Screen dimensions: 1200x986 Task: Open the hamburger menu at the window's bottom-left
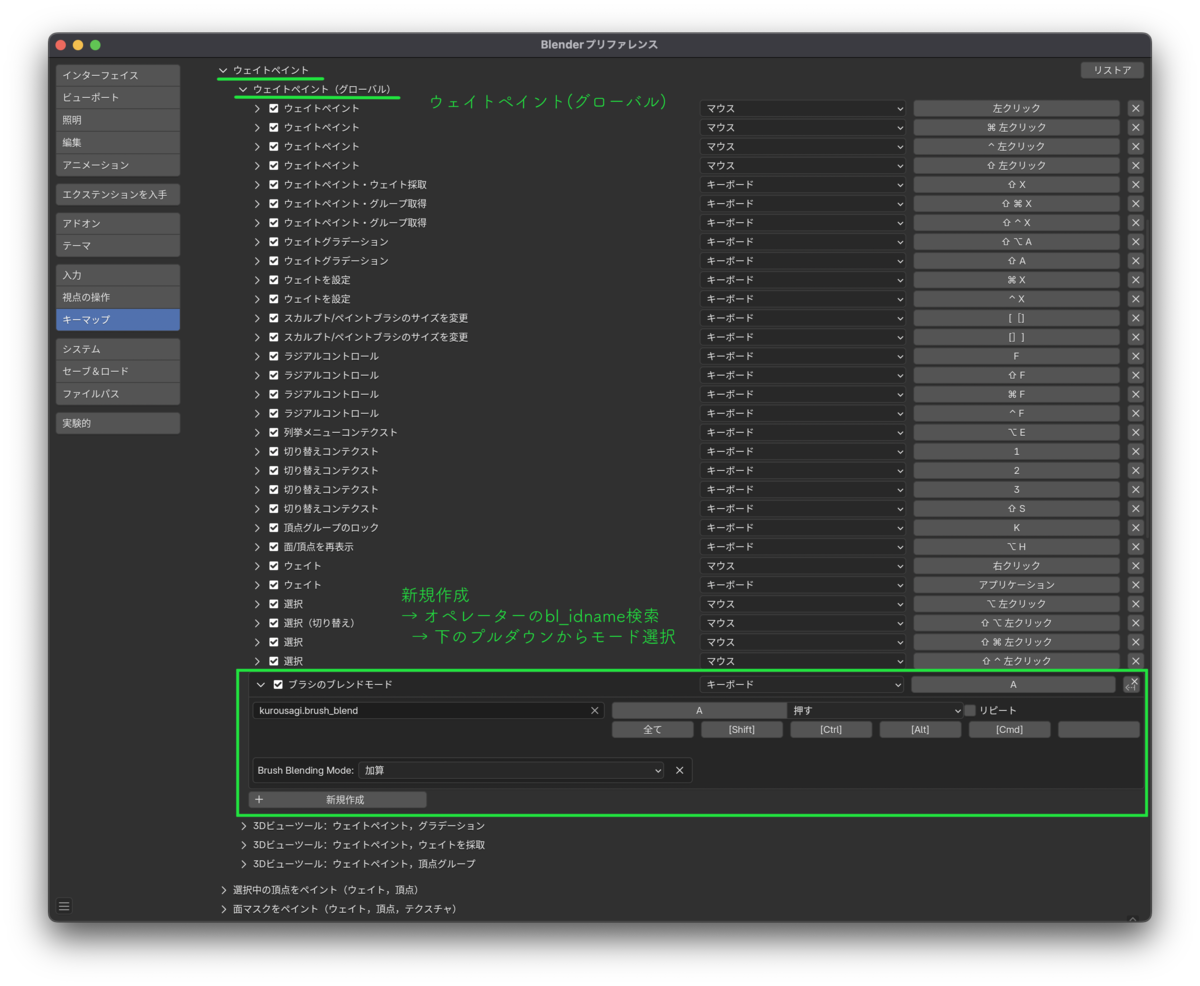[x=64, y=906]
